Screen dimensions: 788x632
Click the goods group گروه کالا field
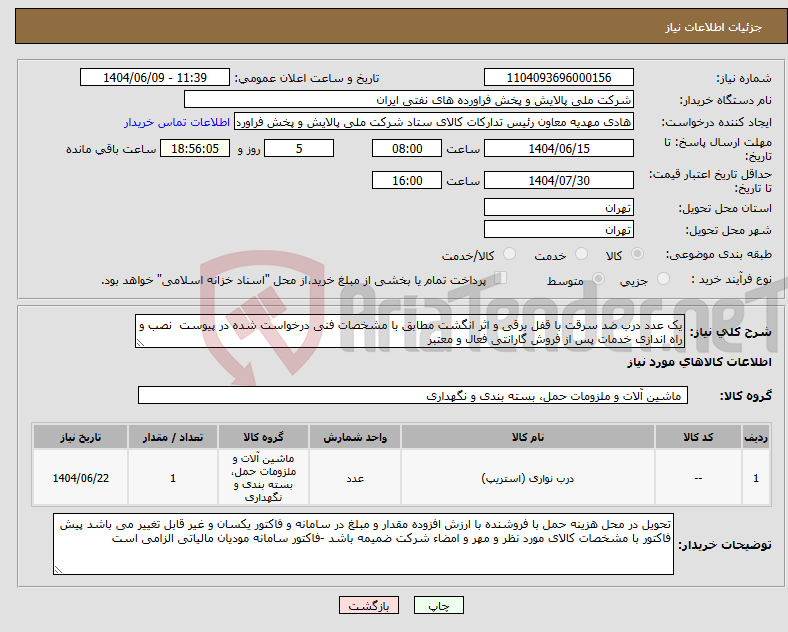coord(413,395)
